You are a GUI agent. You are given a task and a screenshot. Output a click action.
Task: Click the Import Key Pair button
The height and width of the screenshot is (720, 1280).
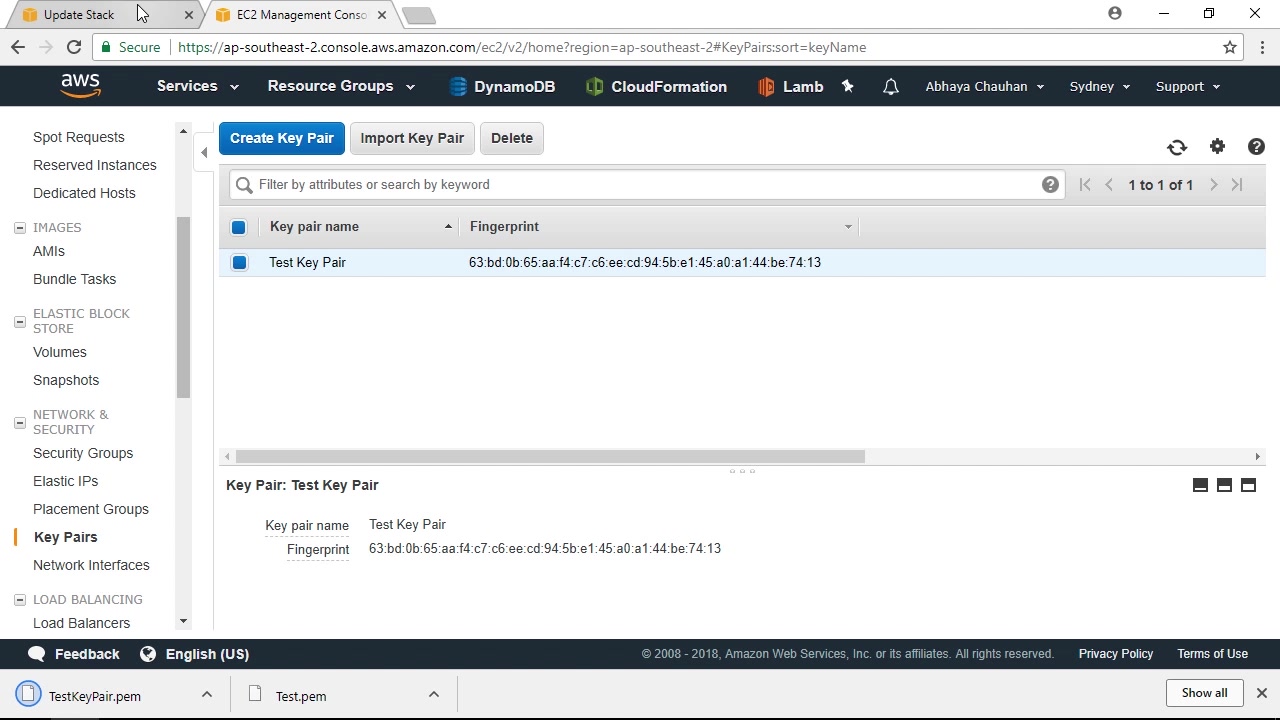point(412,138)
